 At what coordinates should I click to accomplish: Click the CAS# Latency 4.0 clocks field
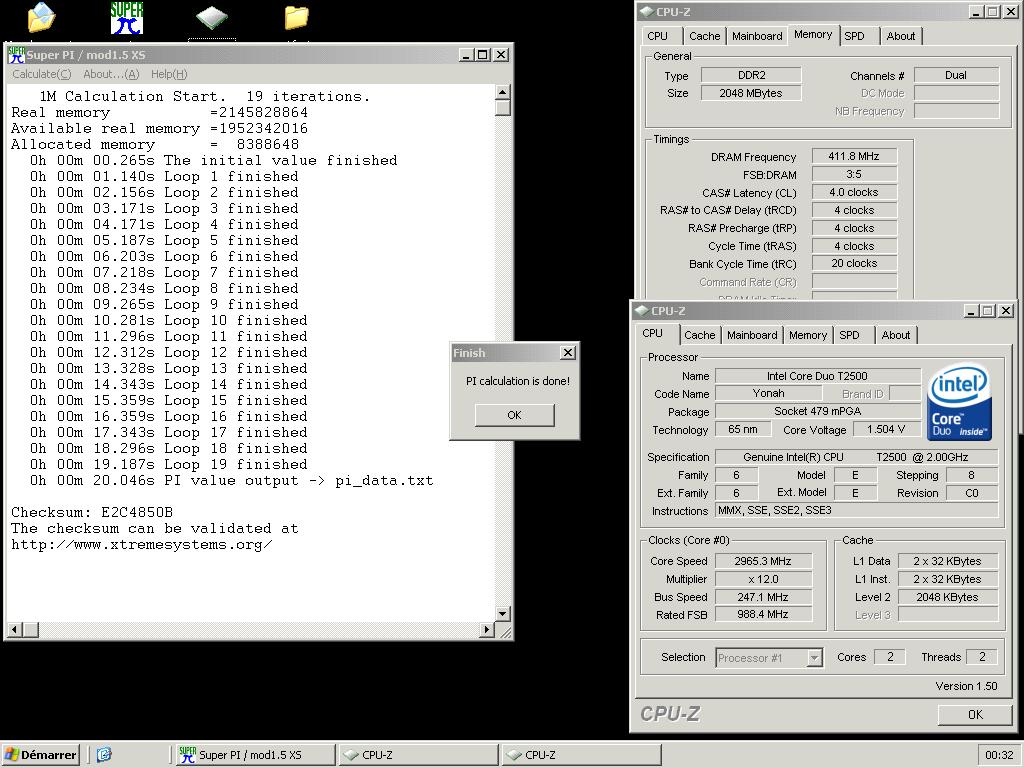click(854, 192)
